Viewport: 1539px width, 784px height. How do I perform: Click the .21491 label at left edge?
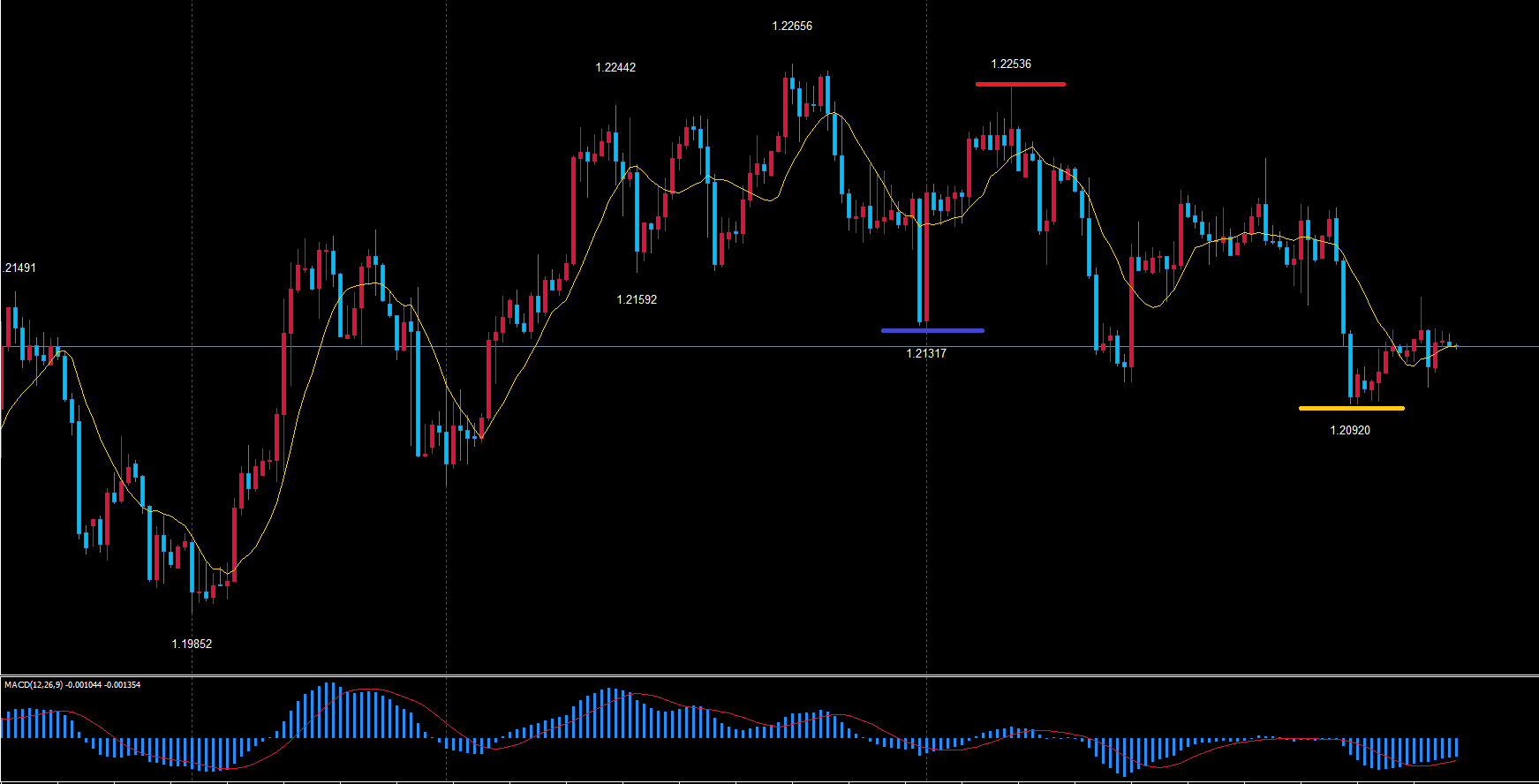point(19,268)
